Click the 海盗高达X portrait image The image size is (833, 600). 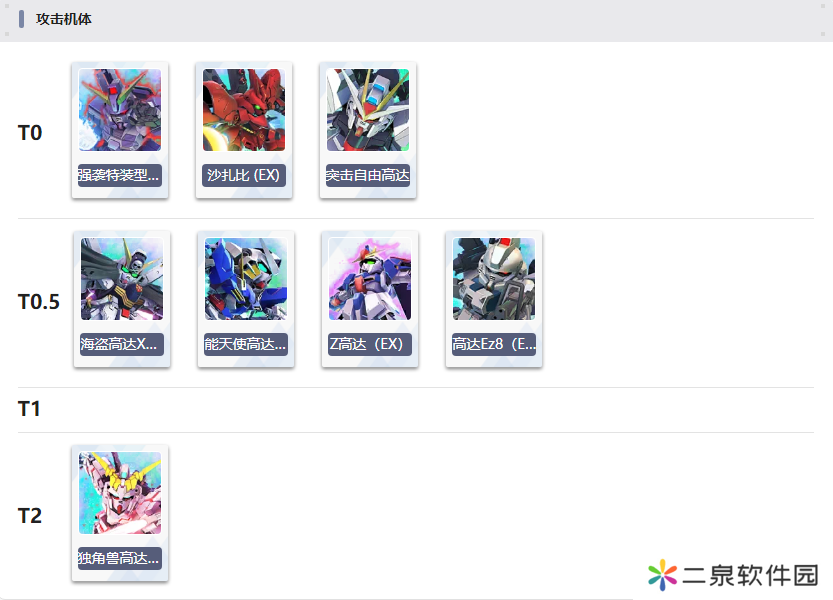pyautogui.click(x=122, y=279)
